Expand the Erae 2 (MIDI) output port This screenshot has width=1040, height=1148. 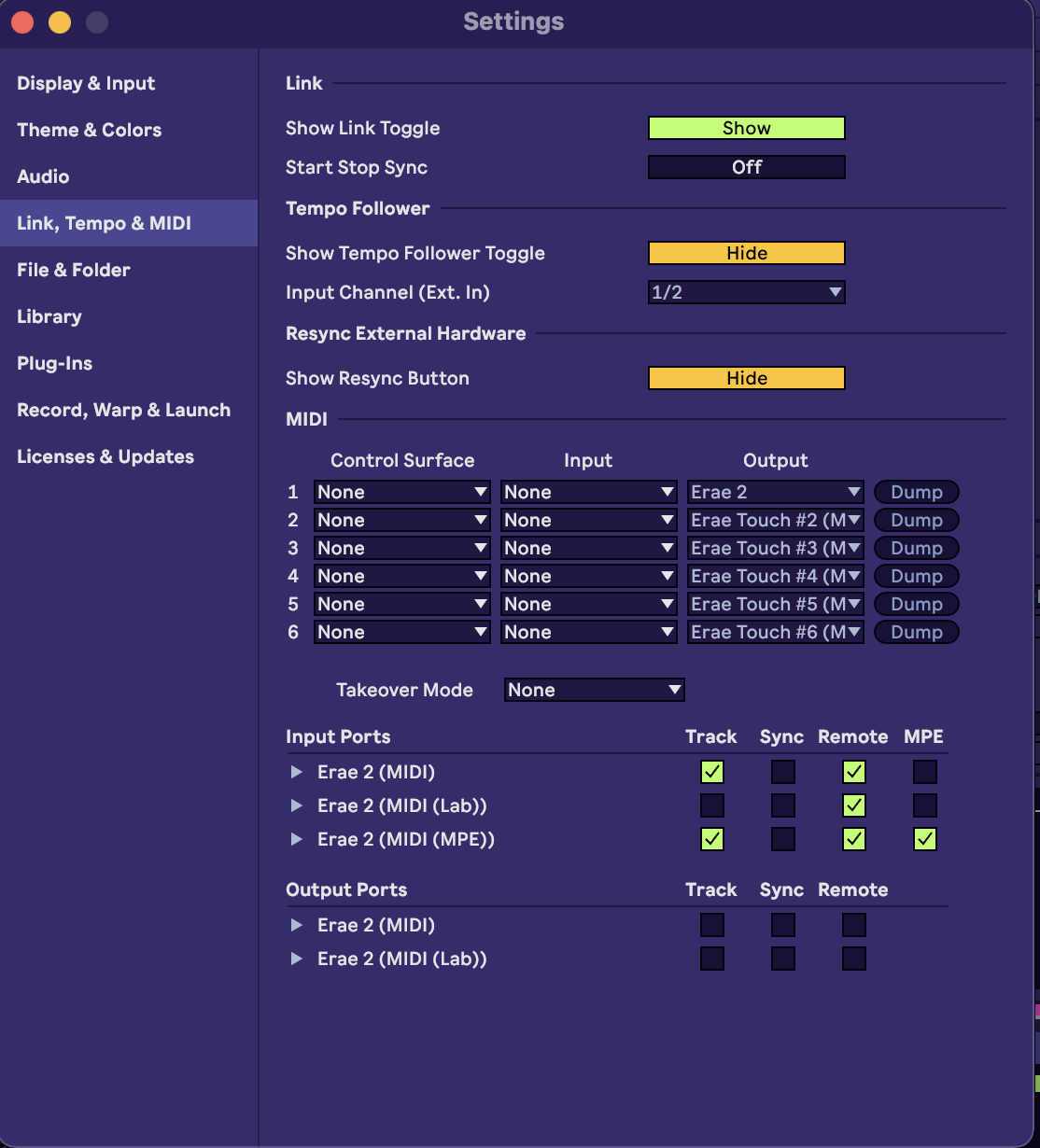tap(297, 925)
